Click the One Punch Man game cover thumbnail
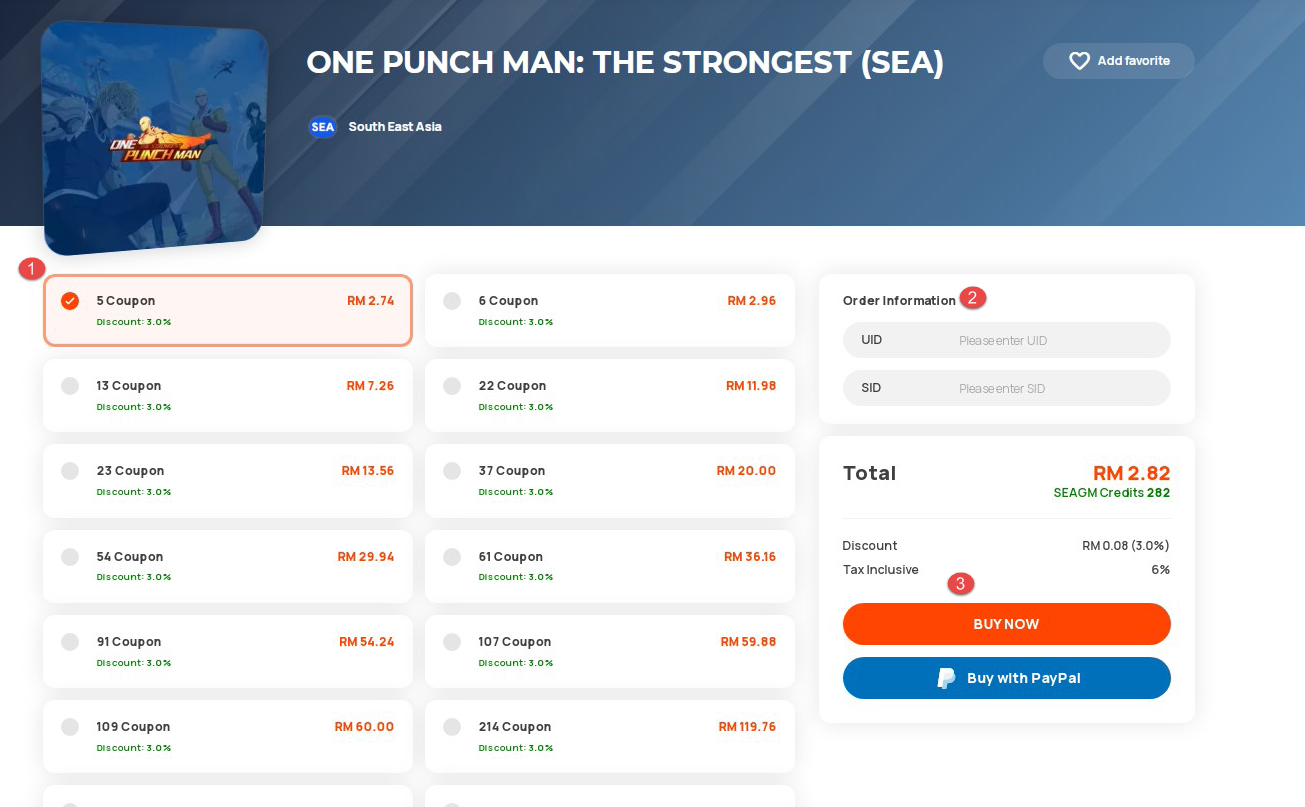Screen dimensions: 1305x807 [x=156, y=138]
